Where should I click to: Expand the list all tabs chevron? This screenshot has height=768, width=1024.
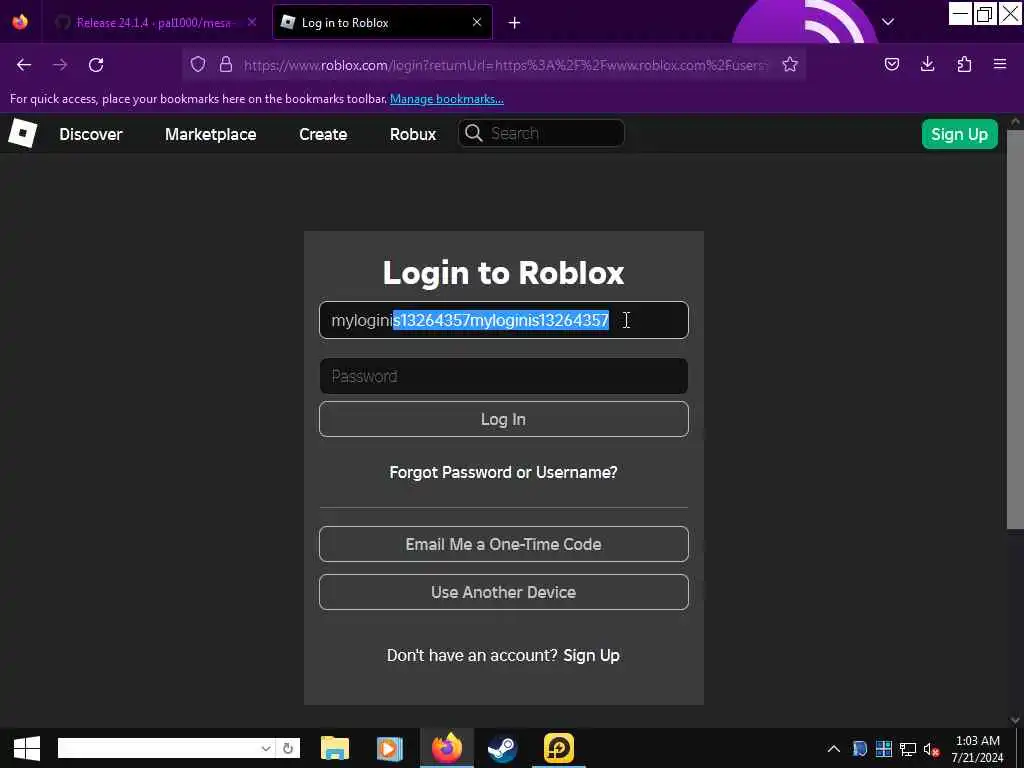888,22
